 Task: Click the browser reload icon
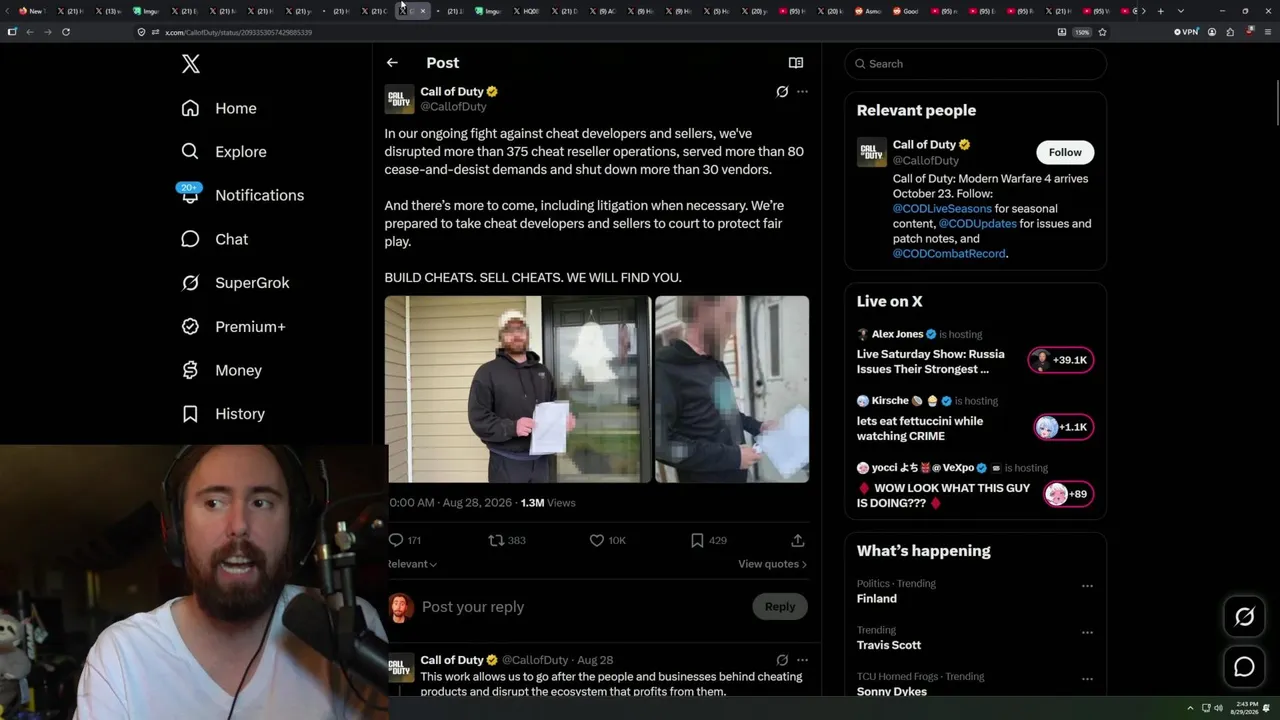coord(66,32)
